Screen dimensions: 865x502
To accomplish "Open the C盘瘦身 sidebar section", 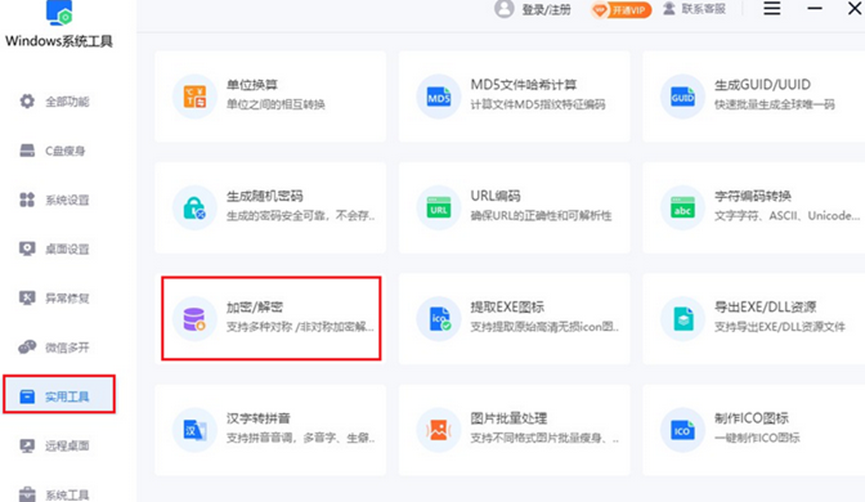I will (56, 151).
